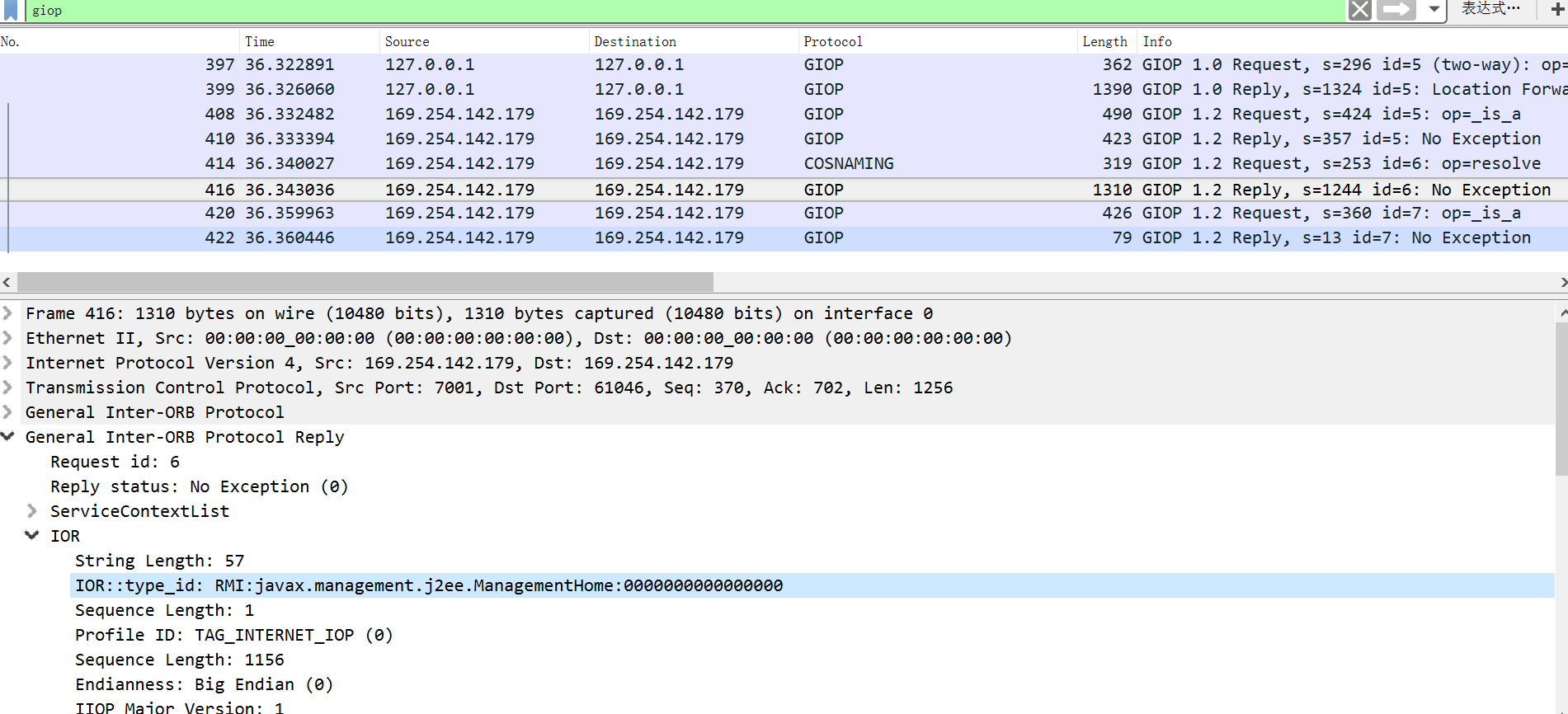Clear the giop display filter
Image resolution: width=1568 pixels, height=714 pixels.
1360,10
